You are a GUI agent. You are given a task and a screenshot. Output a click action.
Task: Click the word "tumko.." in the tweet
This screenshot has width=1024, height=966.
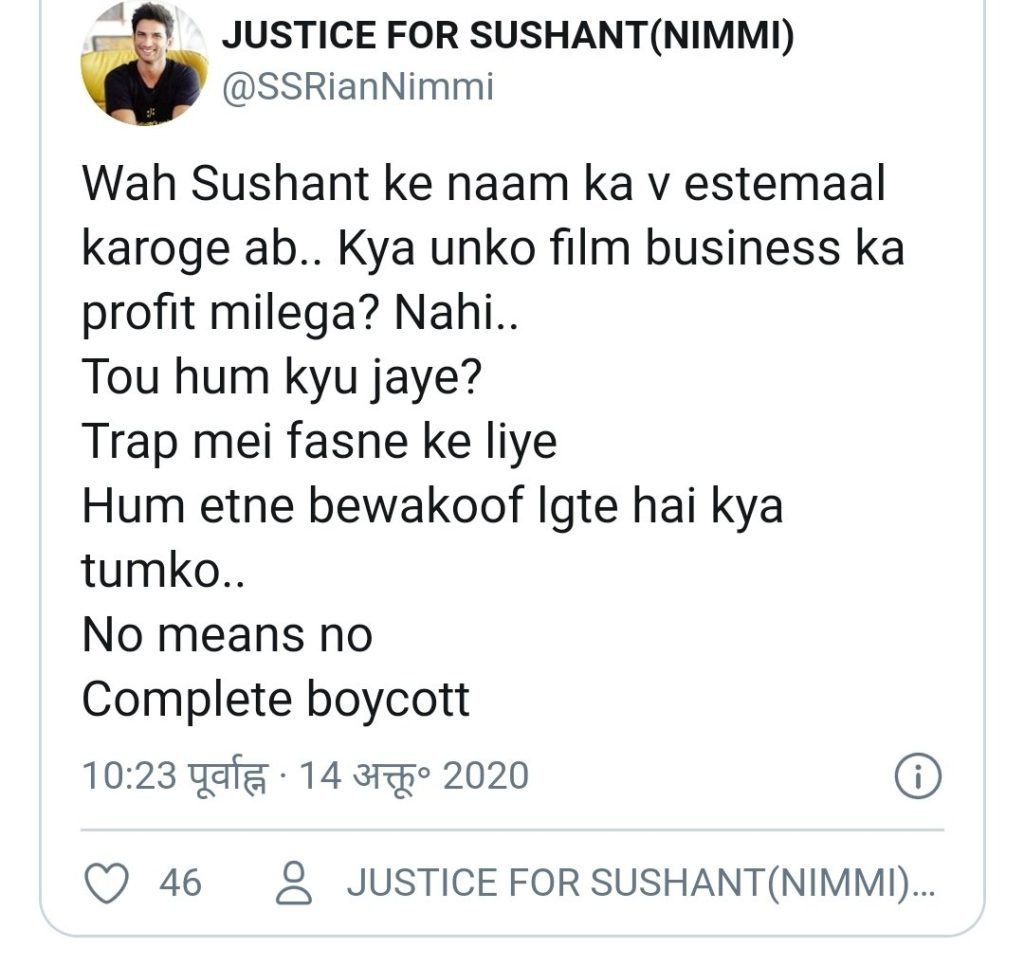tap(162, 571)
